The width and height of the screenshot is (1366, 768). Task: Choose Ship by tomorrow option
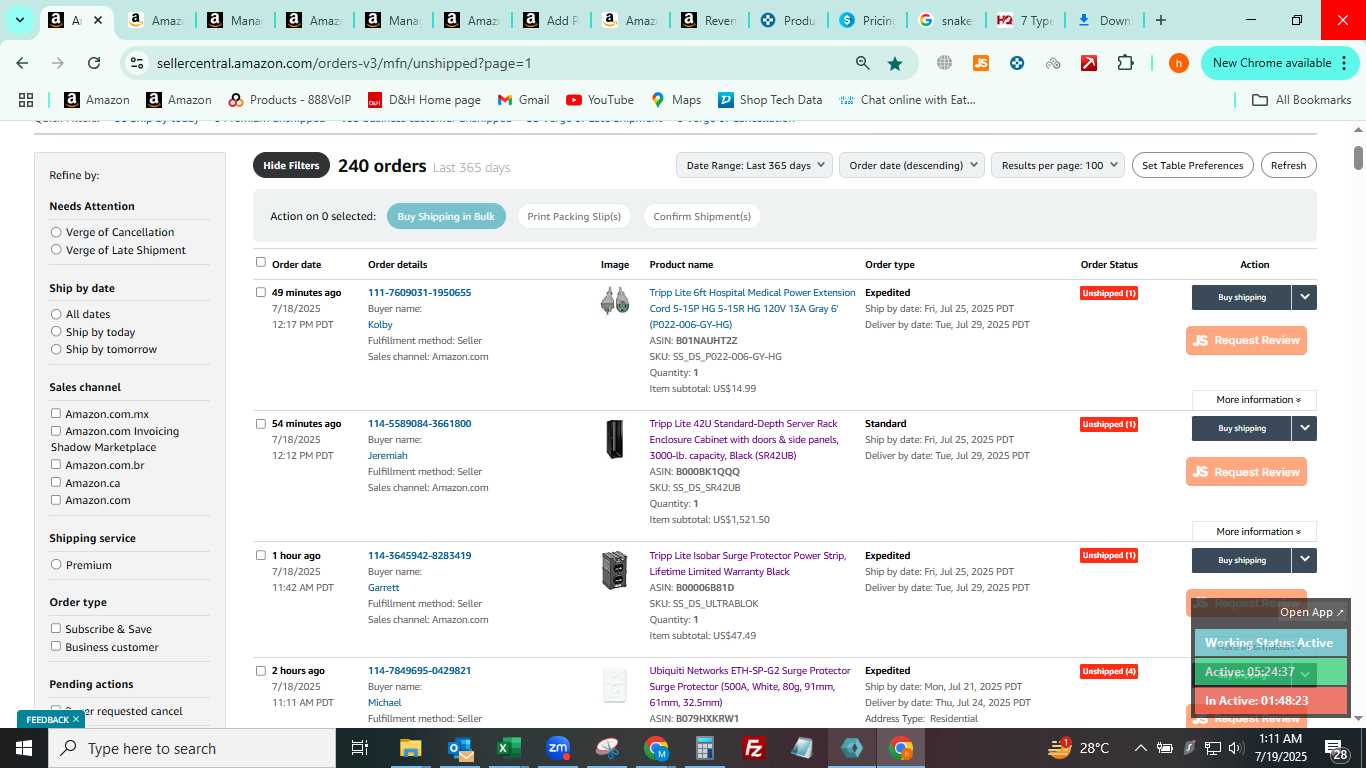[56, 349]
